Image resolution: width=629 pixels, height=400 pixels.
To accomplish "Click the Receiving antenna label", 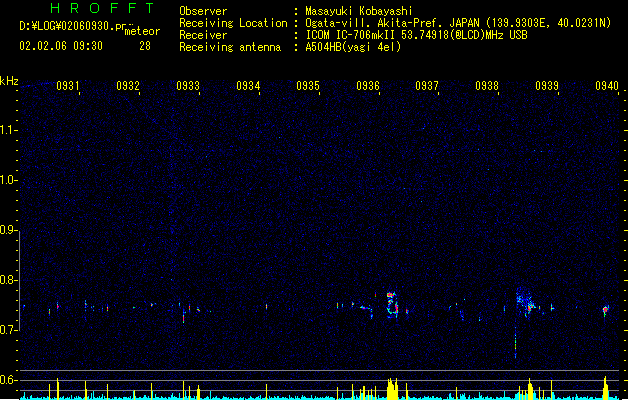I will pos(230,47).
